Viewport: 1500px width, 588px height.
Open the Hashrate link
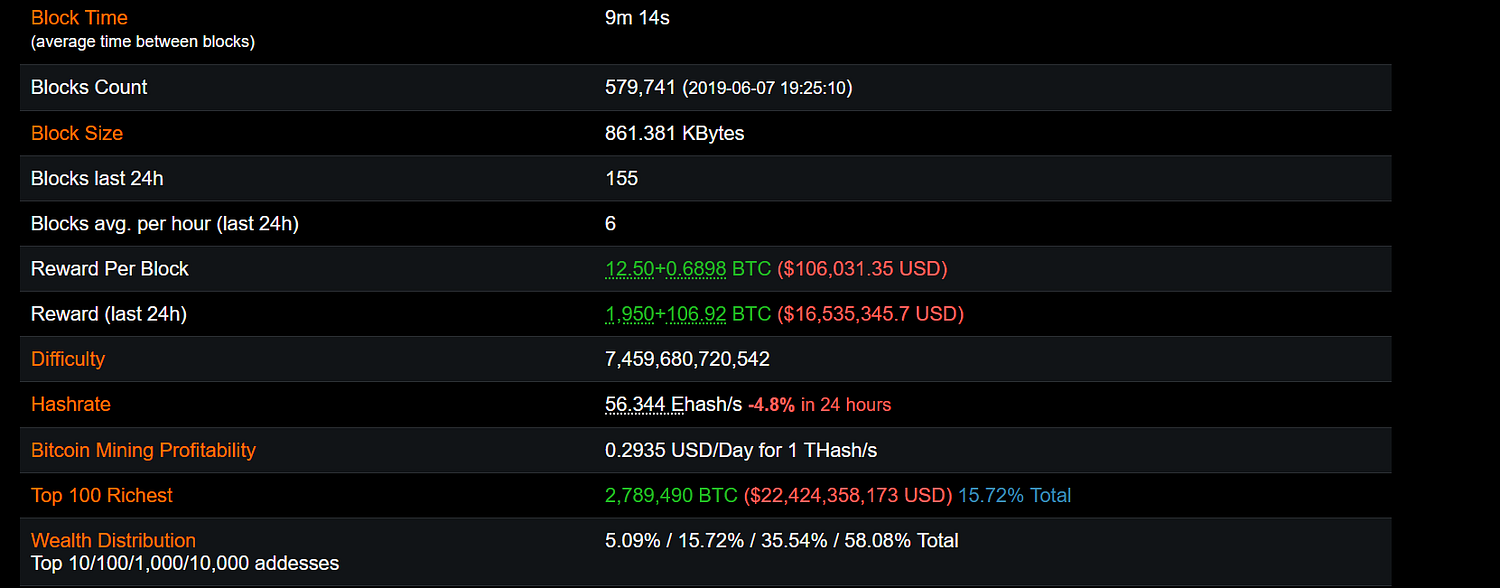tap(71, 405)
